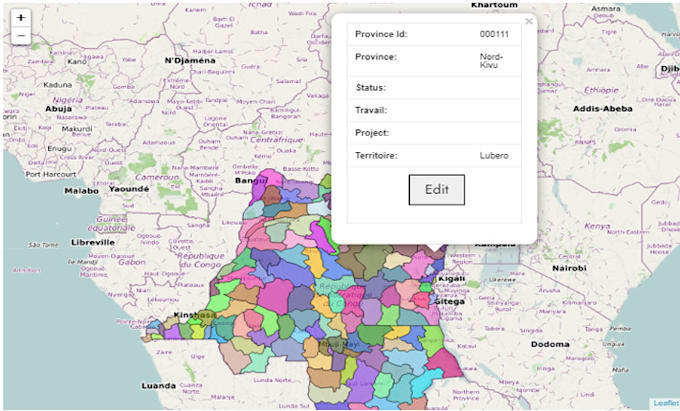Select the Lubero territoire value
The width and height of the screenshot is (680, 411).
pyautogui.click(x=494, y=155)
